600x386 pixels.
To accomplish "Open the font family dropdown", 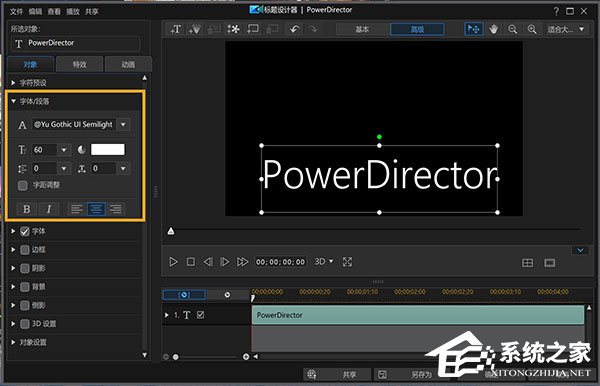I will pos(123,124).
